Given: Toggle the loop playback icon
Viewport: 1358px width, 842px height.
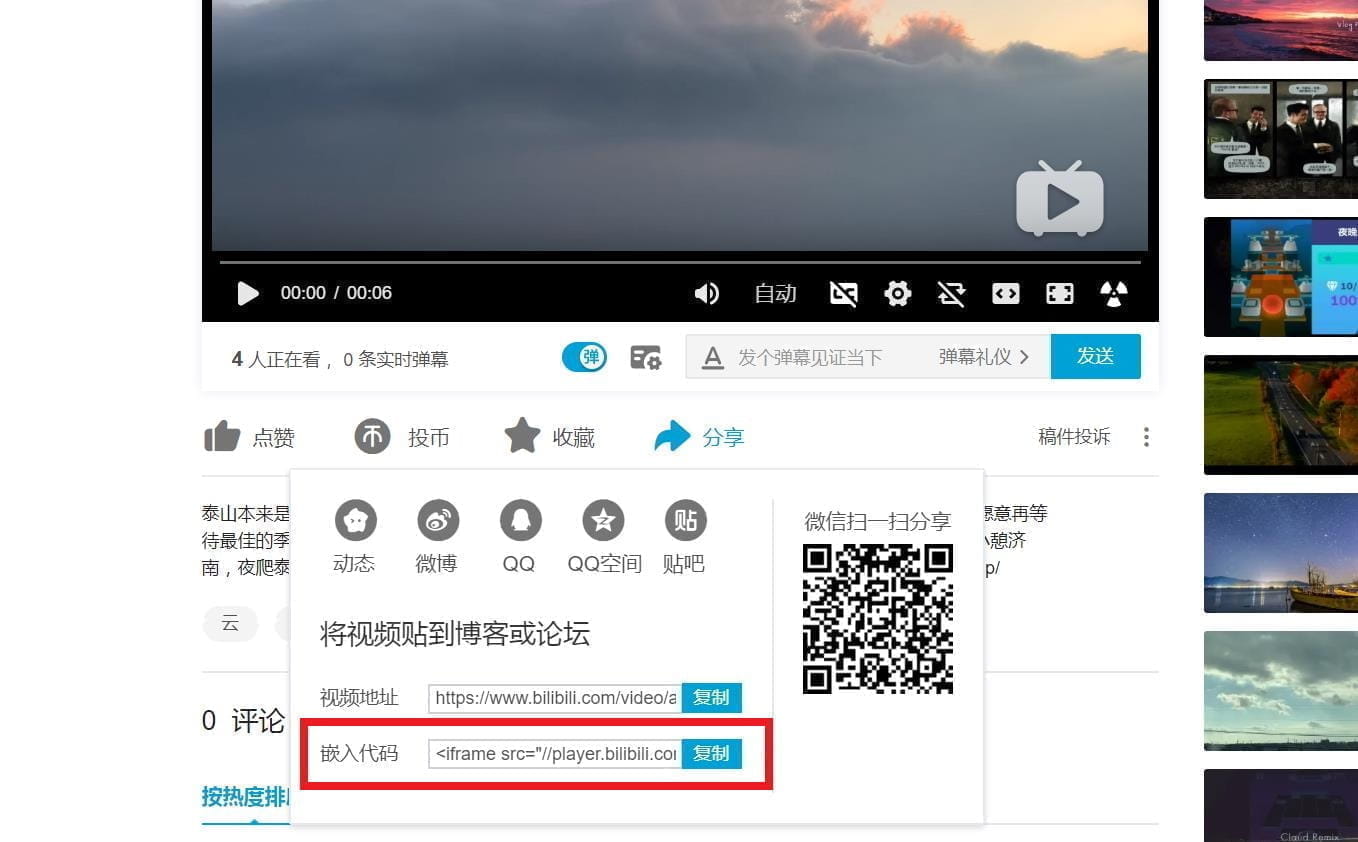Looking at the screenshot, I should pyautogui.click(x=951, y=293).
